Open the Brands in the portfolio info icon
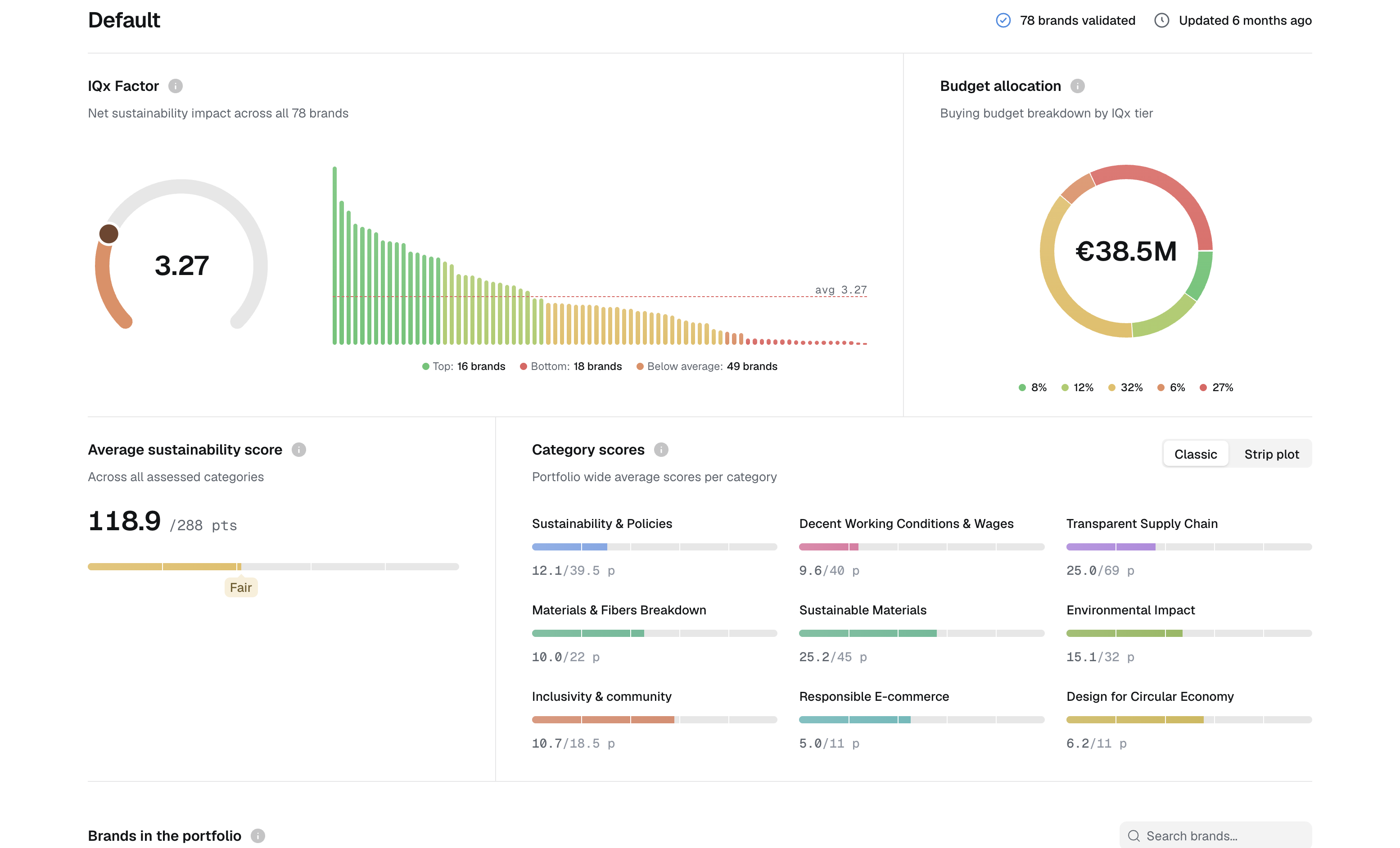1400x848 pixels. 258,835
